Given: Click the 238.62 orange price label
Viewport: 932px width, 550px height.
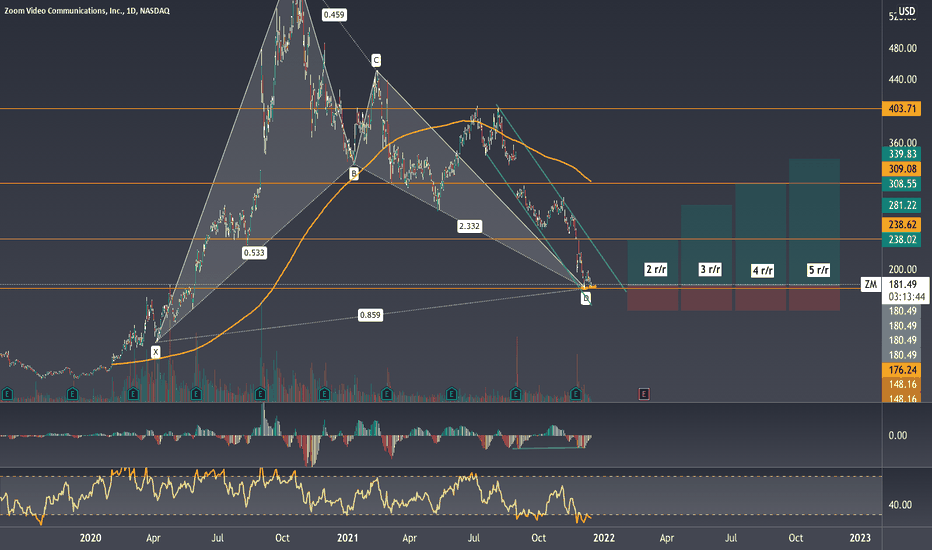Looking at the screenshot, I should (x=902, y=224).
